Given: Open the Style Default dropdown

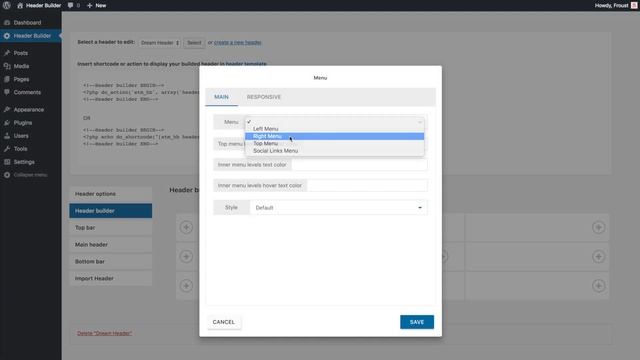Looking at the screenshot, I should pyautogui.click(x=338, y=208).
